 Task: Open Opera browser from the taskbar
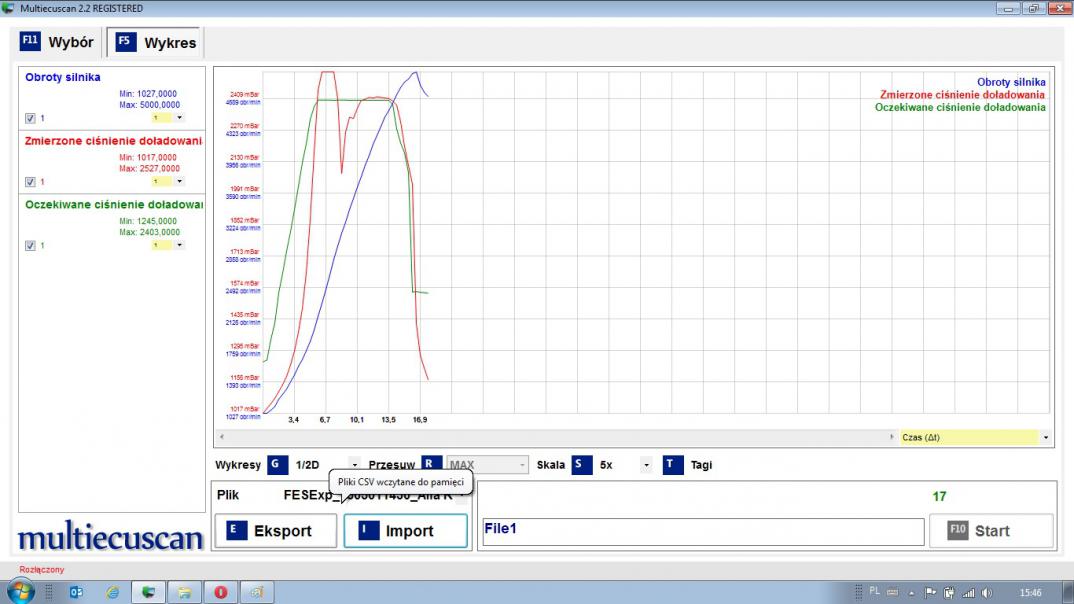coord(220,592)
